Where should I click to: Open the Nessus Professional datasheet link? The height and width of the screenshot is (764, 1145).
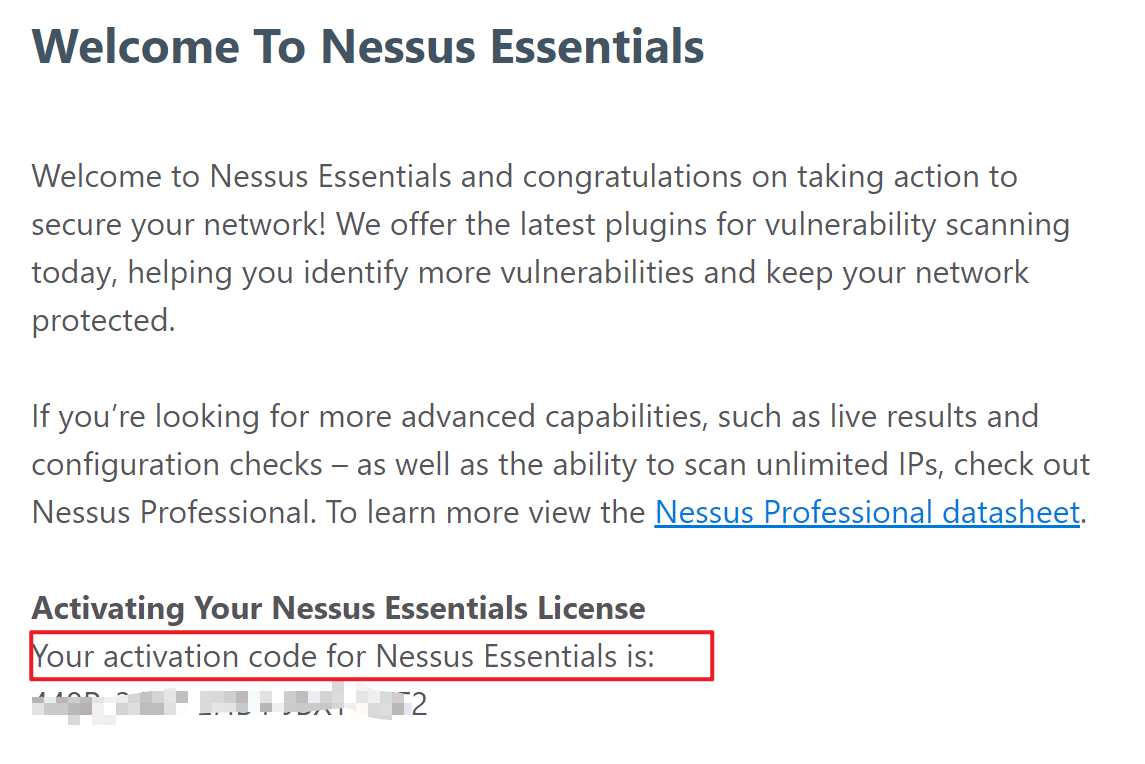tap(867, 513)
